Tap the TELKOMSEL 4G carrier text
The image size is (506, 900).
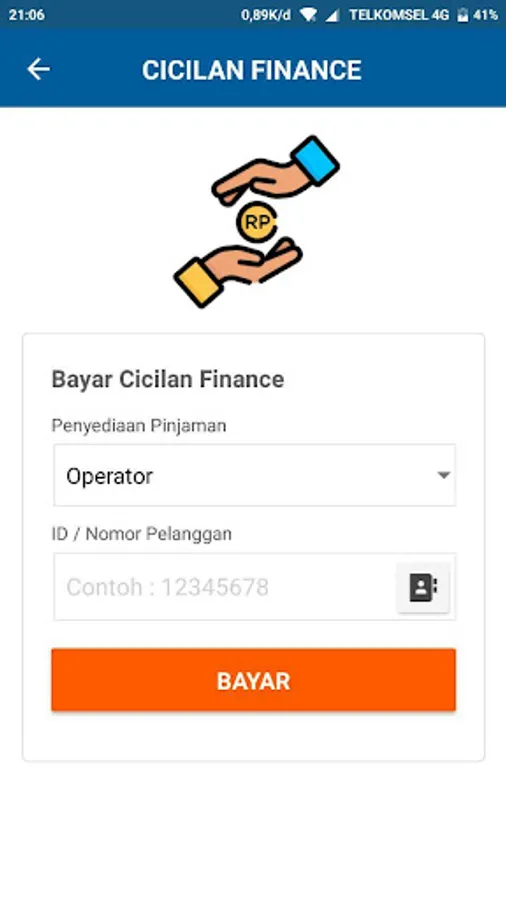pyautogui.click(x=399, y=15)
